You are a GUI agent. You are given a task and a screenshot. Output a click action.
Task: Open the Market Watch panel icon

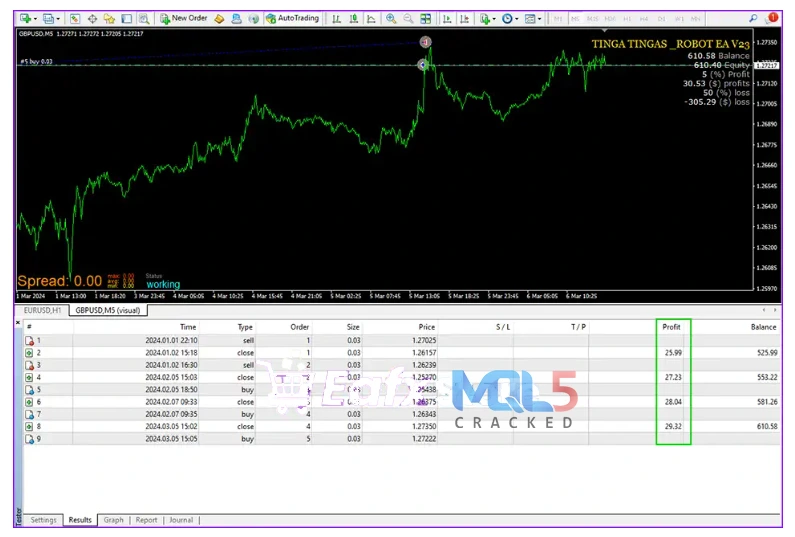click(77, 18)
